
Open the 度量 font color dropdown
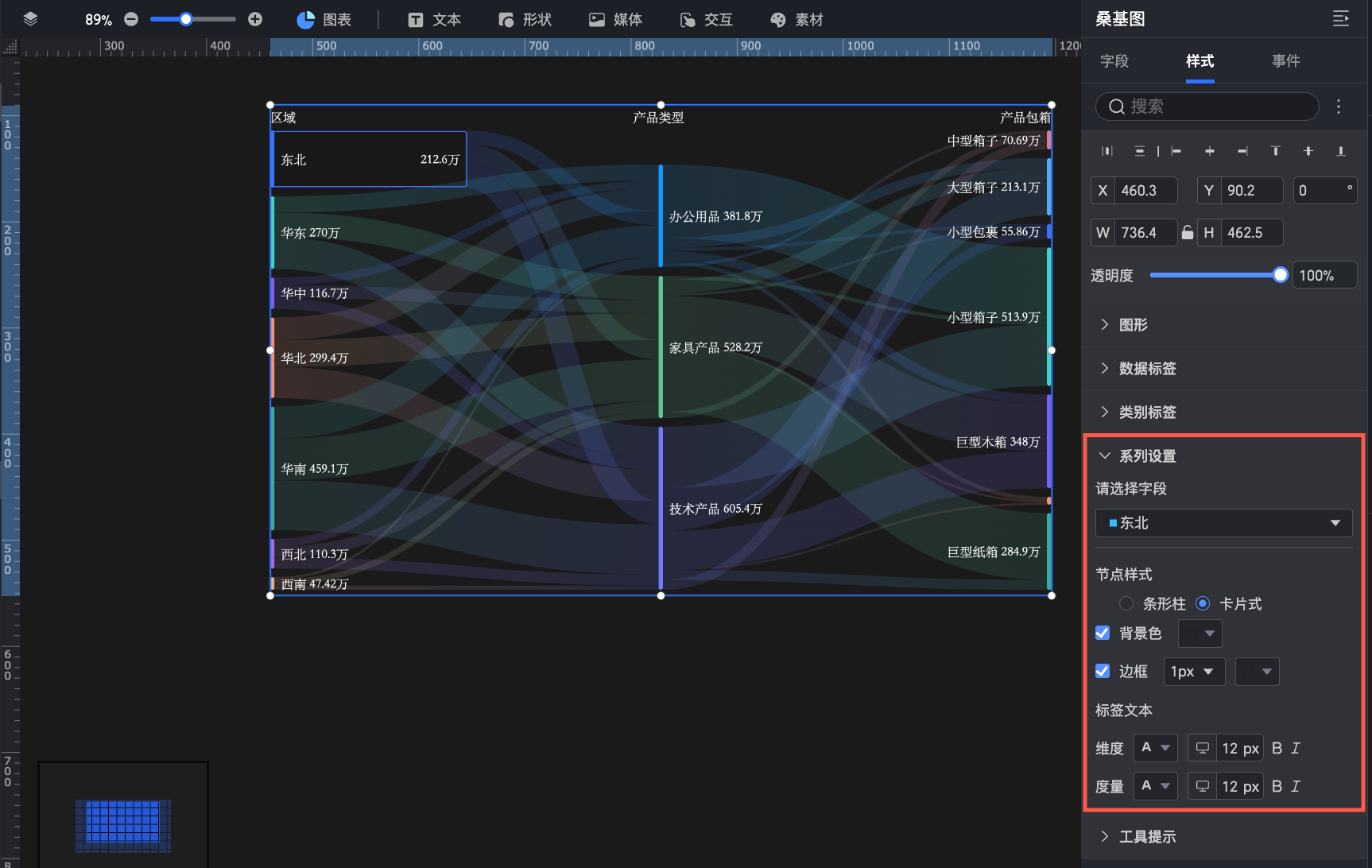(x=1156, y=786)
